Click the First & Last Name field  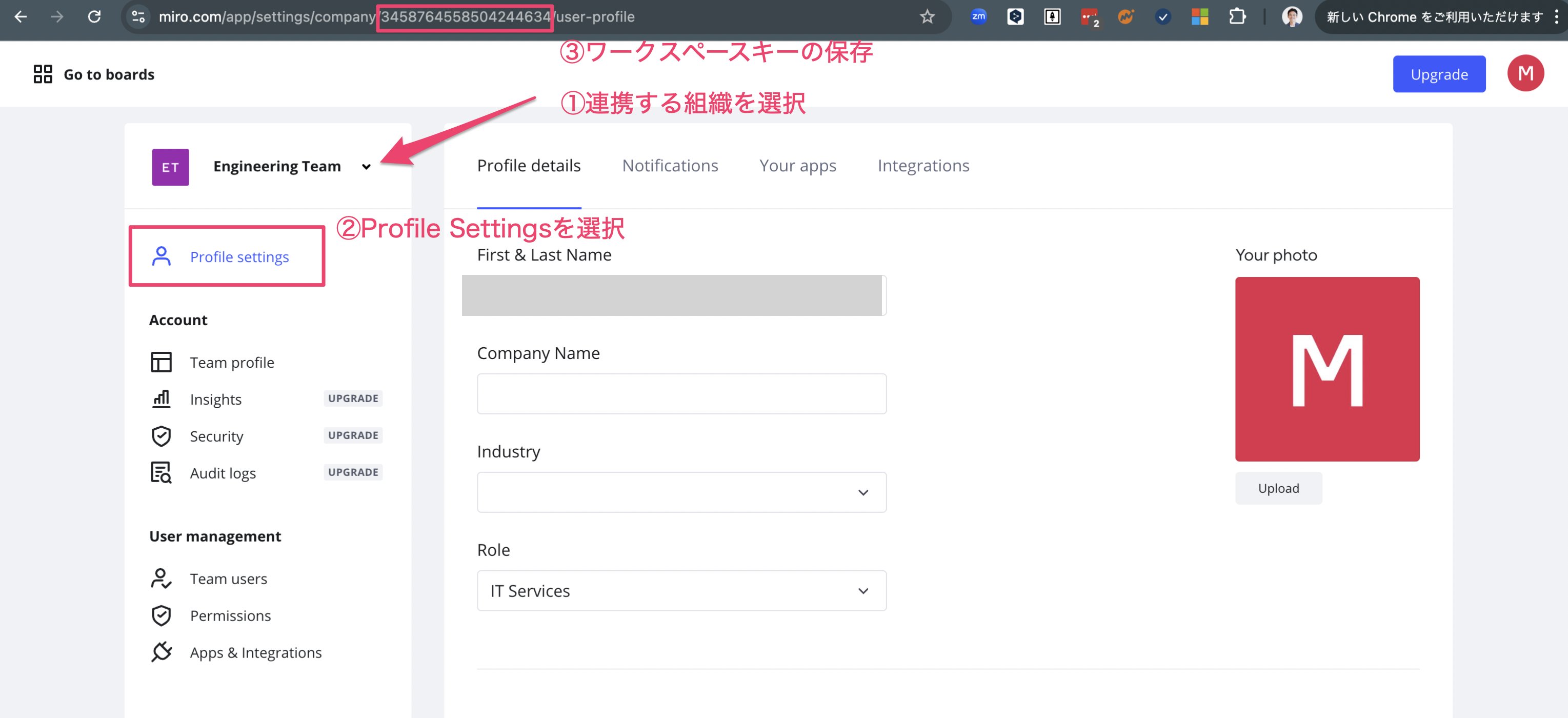[674, 295]
